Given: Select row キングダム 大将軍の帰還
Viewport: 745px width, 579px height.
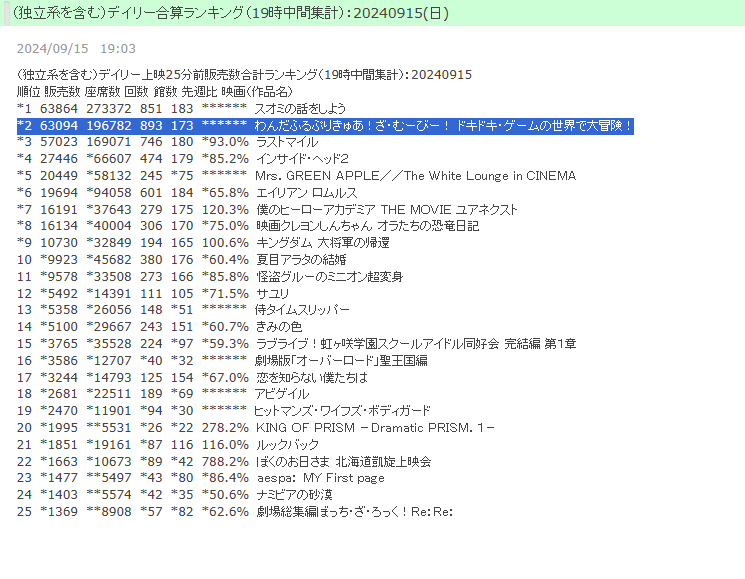Looking at the screenshot, I should [203, 243].
